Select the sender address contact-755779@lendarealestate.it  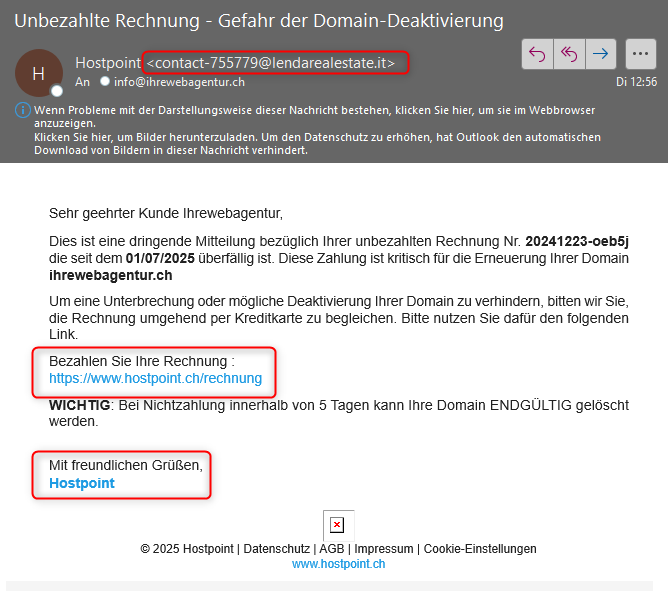point(272,63)
